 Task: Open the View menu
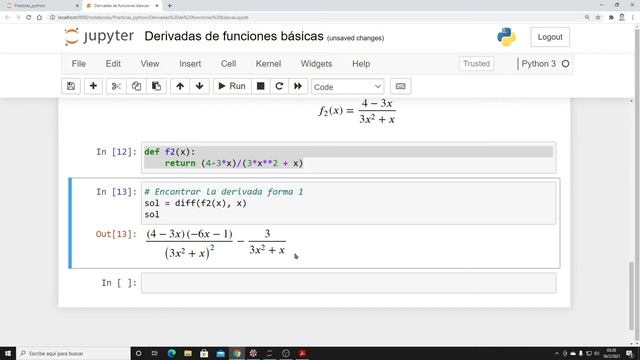[150, 64]
